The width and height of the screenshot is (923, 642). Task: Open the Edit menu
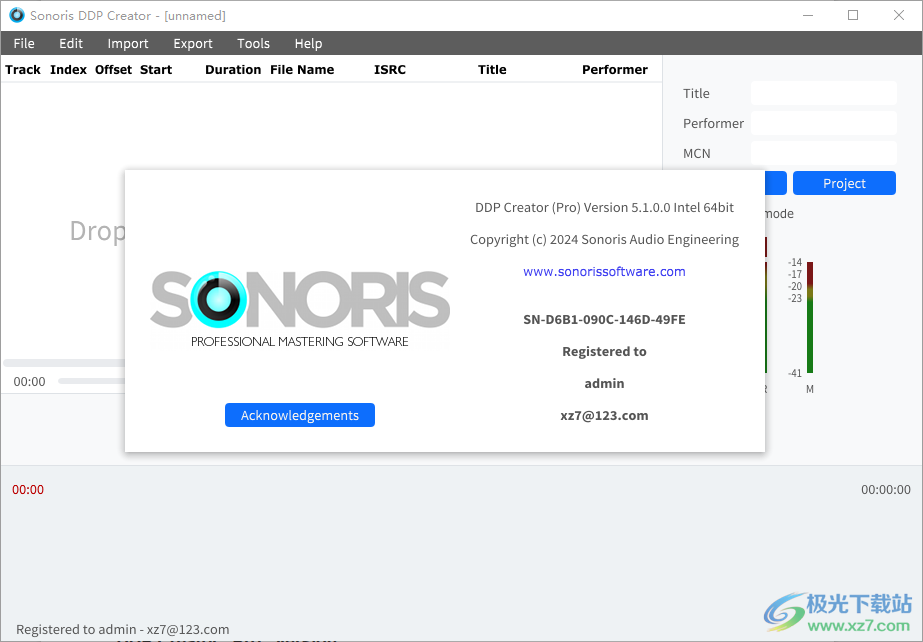pyautogui.click(x=70, y=43)
